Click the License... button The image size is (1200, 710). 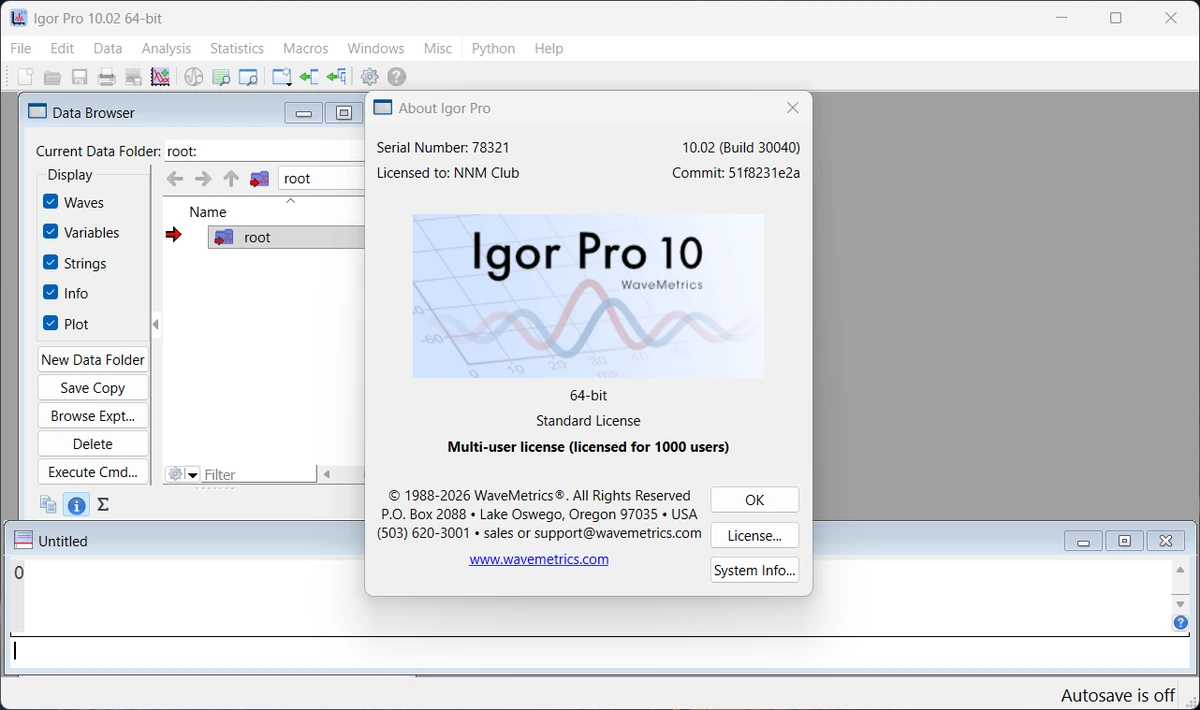(x=755, y=535)
